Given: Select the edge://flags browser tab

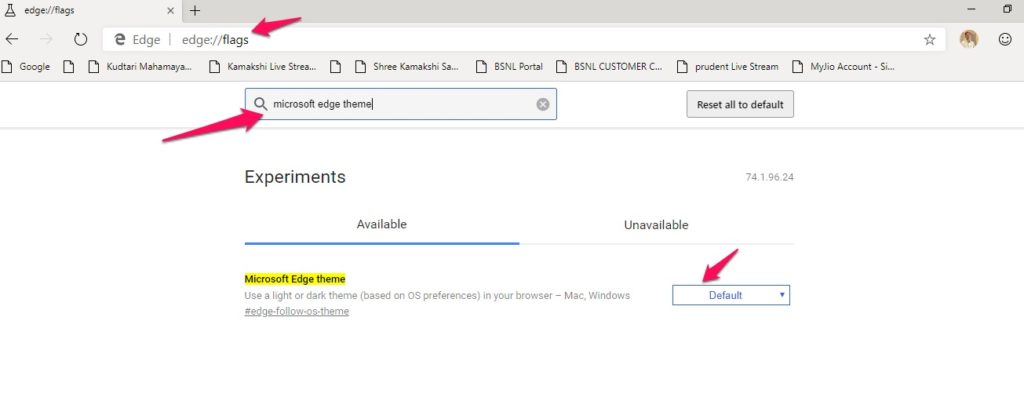Looking at the screenshot, I should 91,10.
